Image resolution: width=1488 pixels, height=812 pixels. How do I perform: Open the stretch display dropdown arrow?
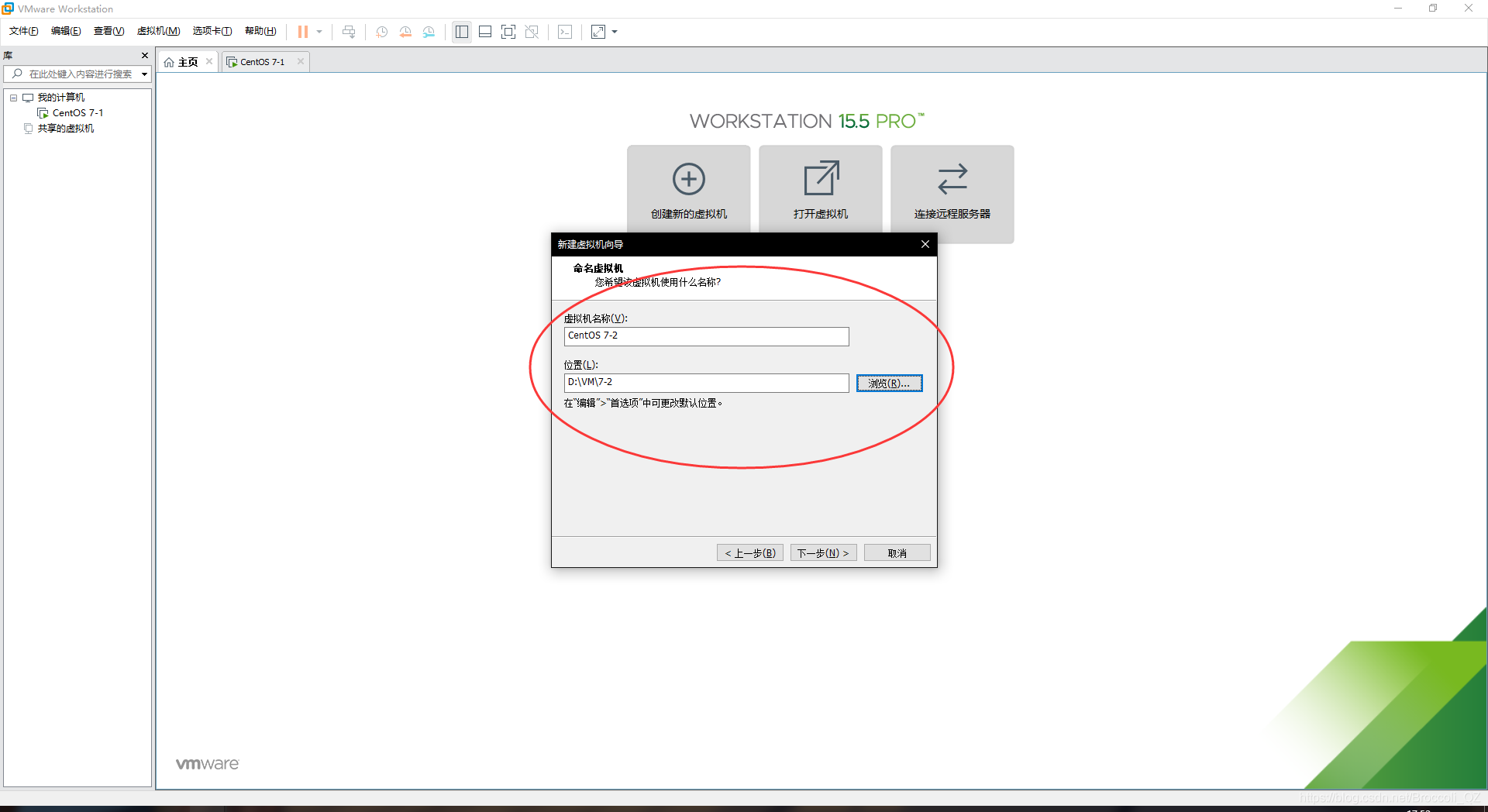pos(615,32)
